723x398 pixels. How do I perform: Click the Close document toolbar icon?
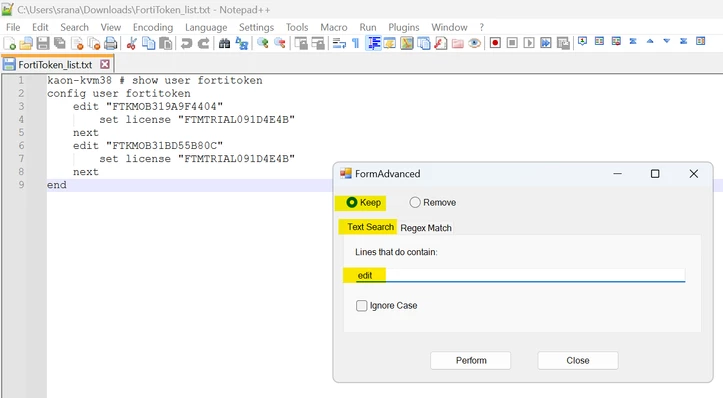click(77, 43)
